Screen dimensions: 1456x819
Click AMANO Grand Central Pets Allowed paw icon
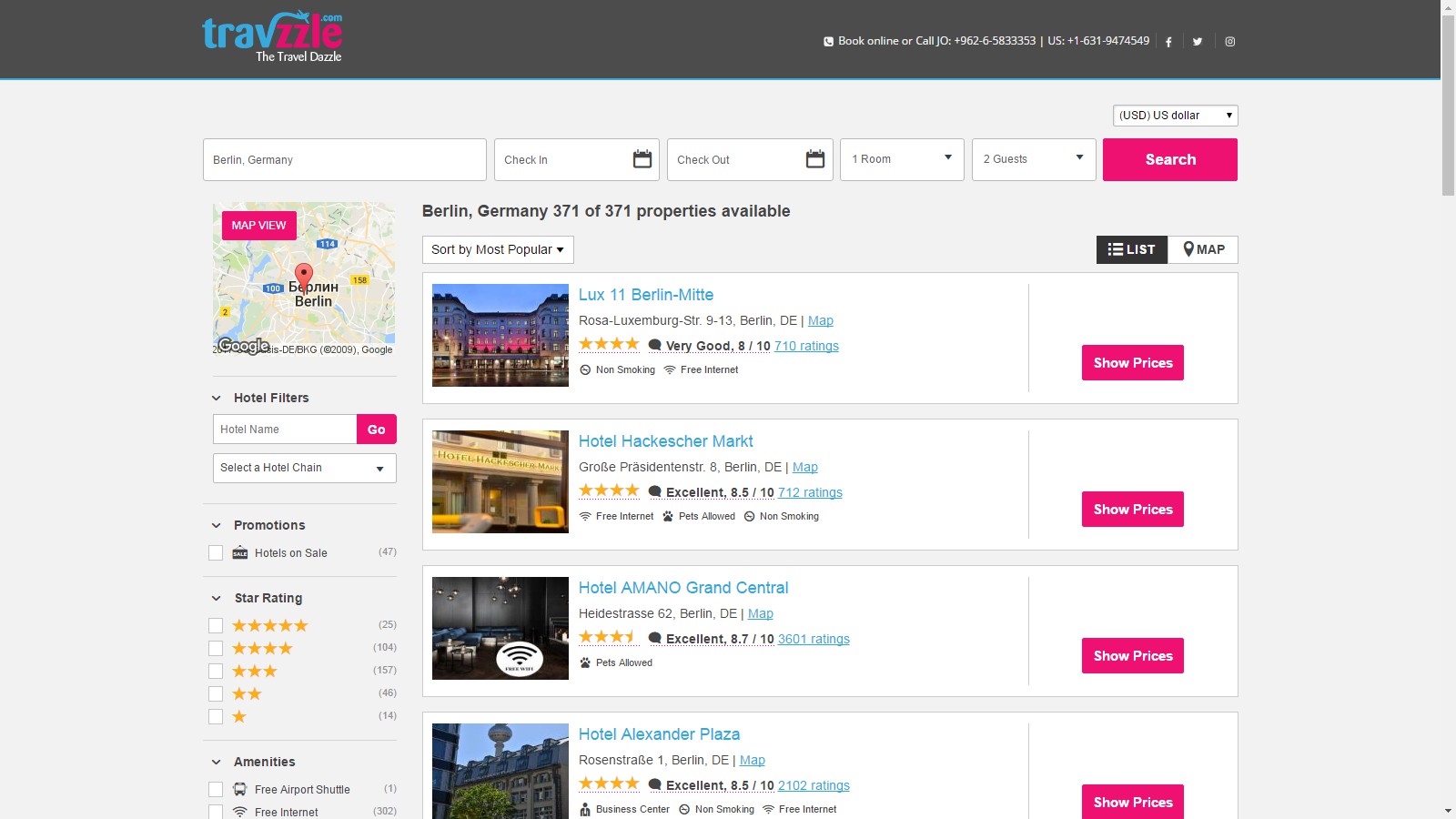tap(585, 663)
